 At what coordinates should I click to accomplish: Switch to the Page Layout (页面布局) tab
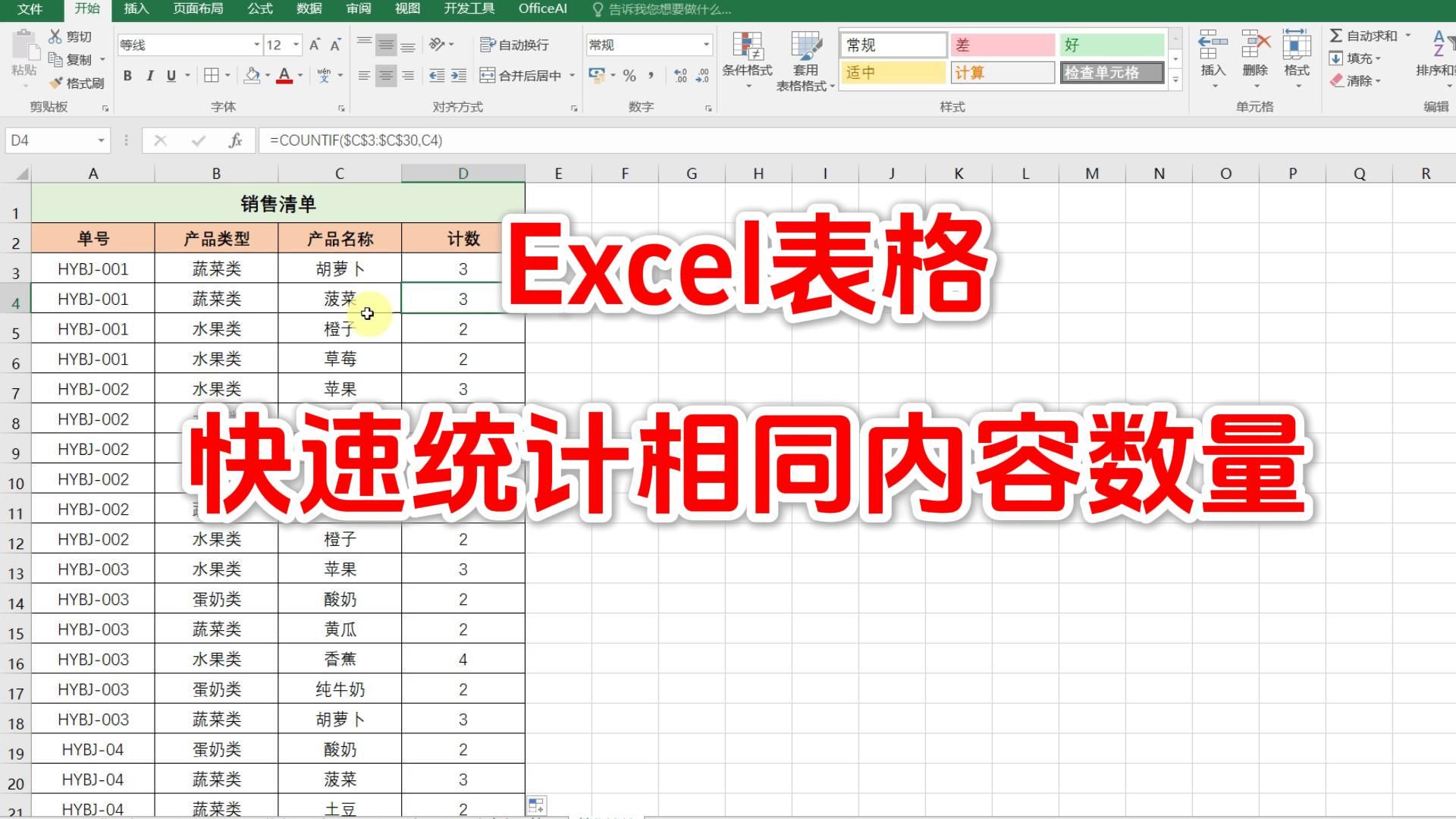pyautogui.click(x=198, y=9)
